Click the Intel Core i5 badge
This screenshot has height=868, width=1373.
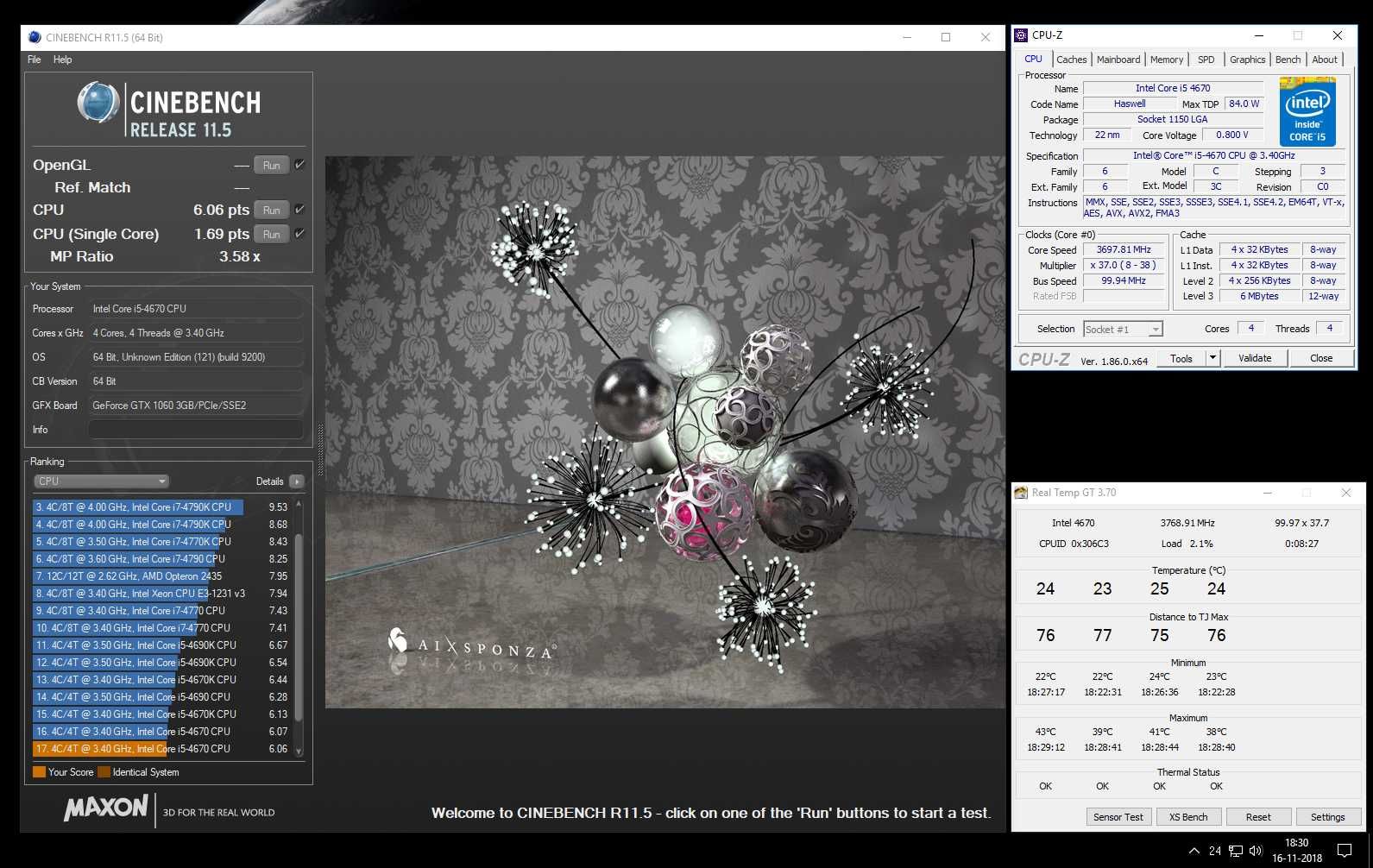[x=1307, y=111]
